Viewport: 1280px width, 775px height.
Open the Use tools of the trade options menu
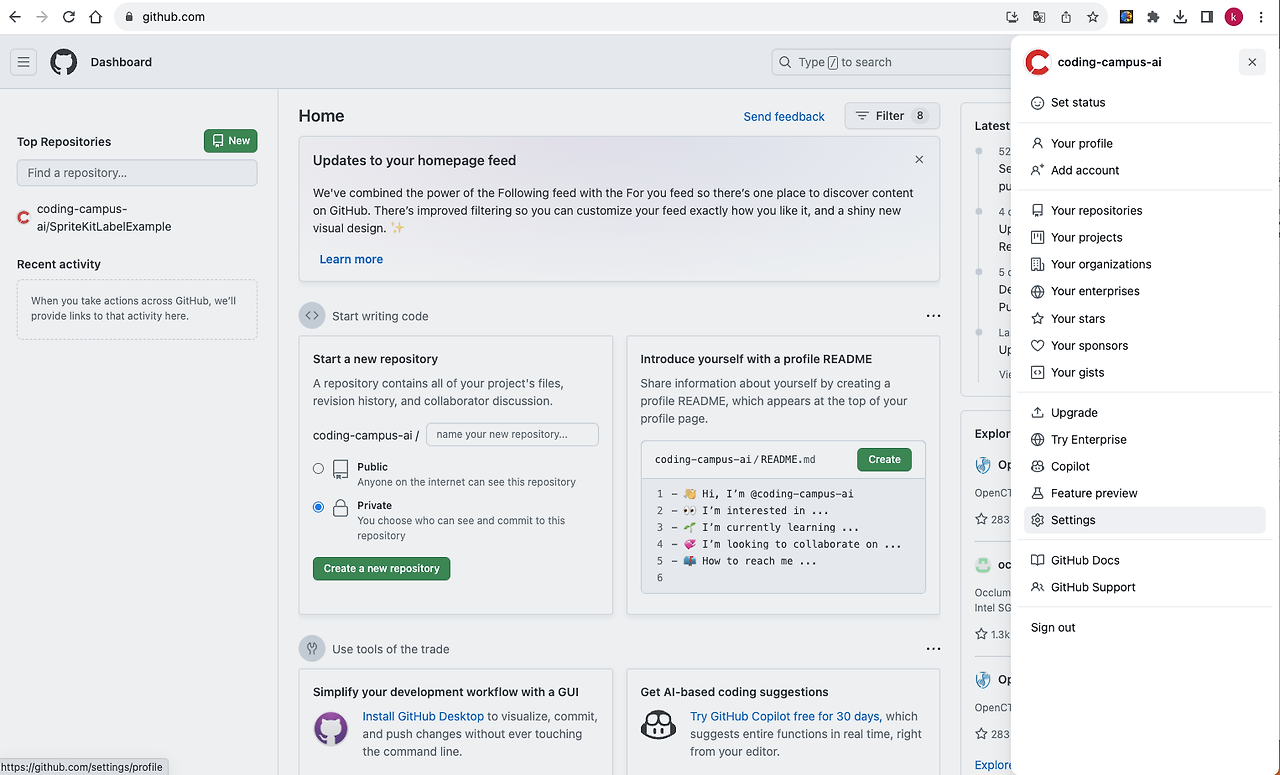tap(933, 649)
